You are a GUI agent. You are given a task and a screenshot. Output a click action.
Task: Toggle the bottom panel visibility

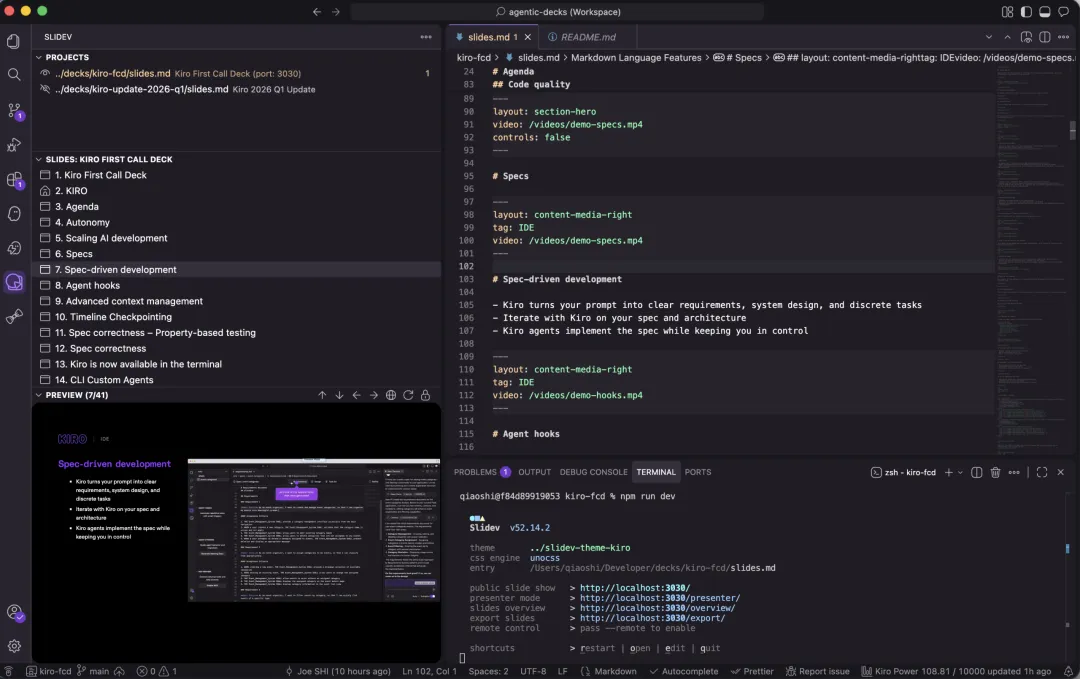[x=1045, y=12]
